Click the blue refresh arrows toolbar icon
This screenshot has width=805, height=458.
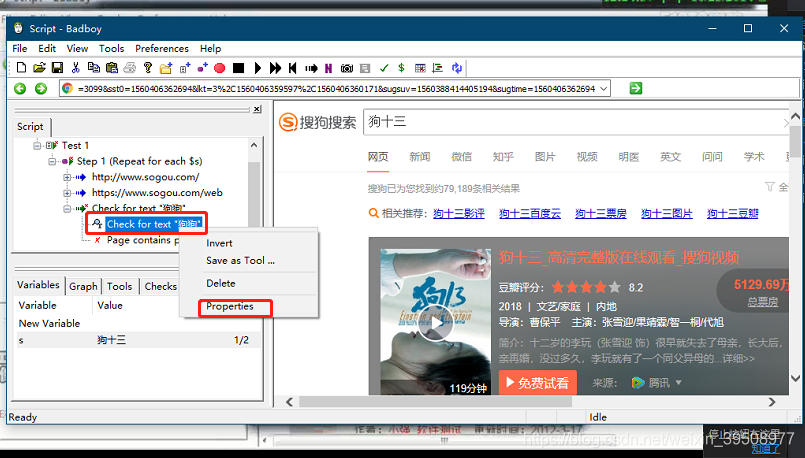[x=456, y=68]
